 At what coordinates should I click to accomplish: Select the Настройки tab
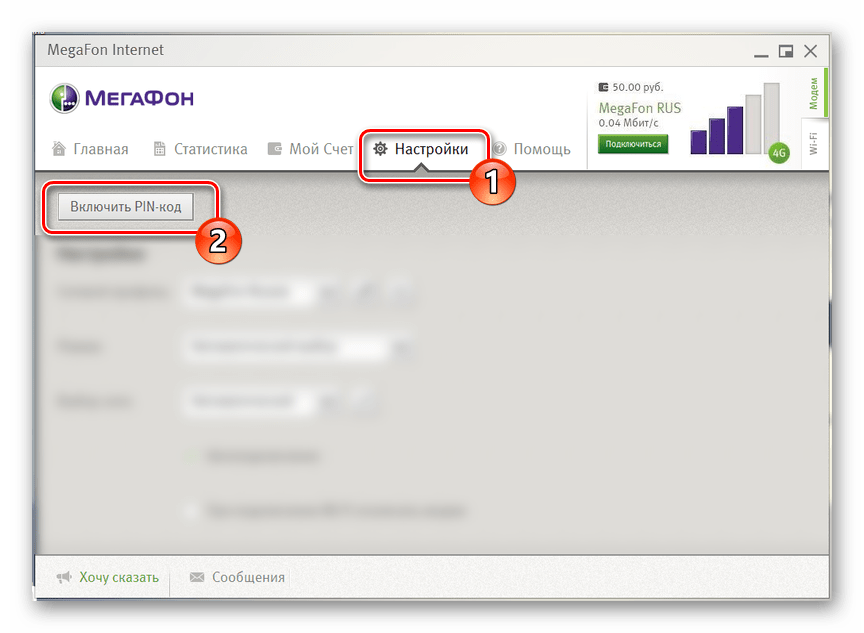(x=421, y=149)
